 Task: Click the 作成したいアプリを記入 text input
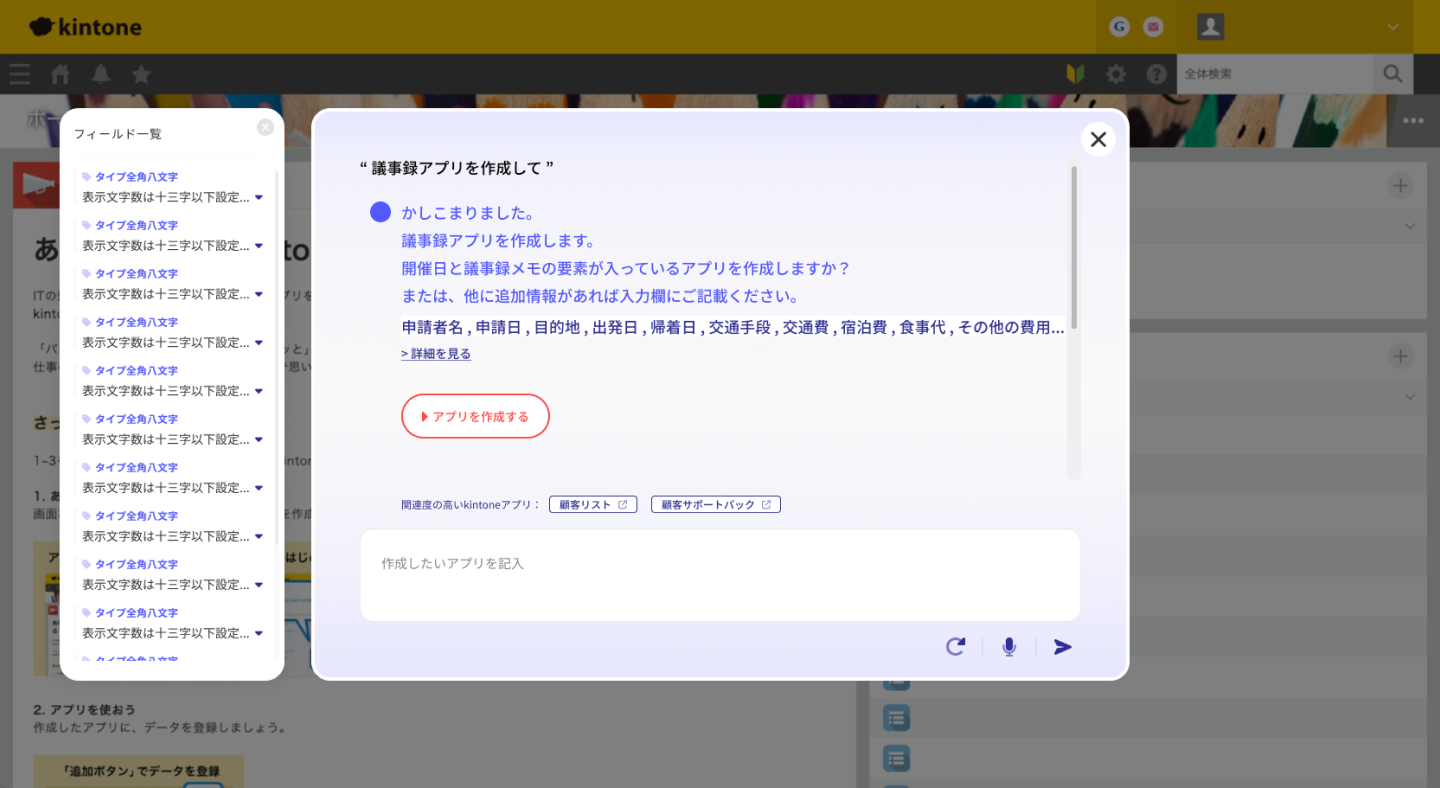pos(720,575)
